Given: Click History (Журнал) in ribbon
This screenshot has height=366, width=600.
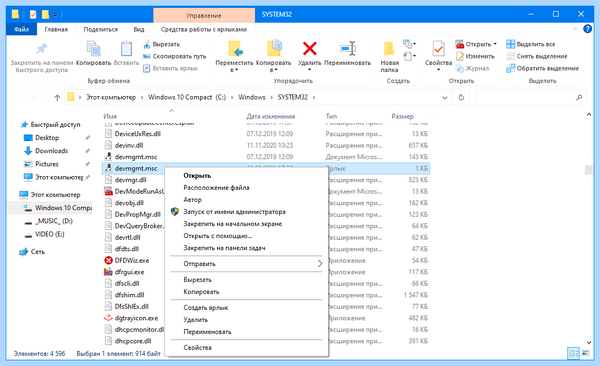Looking at the screenshot, I should click(472, 68).
